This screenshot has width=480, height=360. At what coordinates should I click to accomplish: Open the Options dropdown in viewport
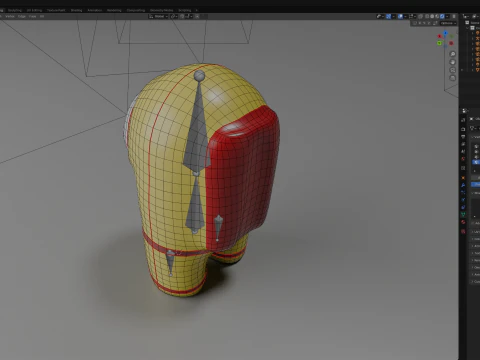pyautogui.click(x=448, y=23)
